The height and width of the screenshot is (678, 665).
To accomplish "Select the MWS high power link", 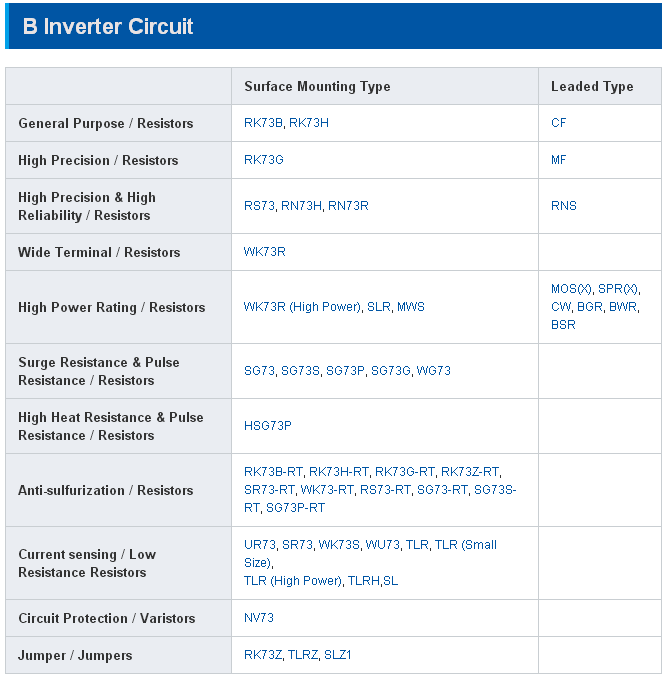I will (411, 307).
